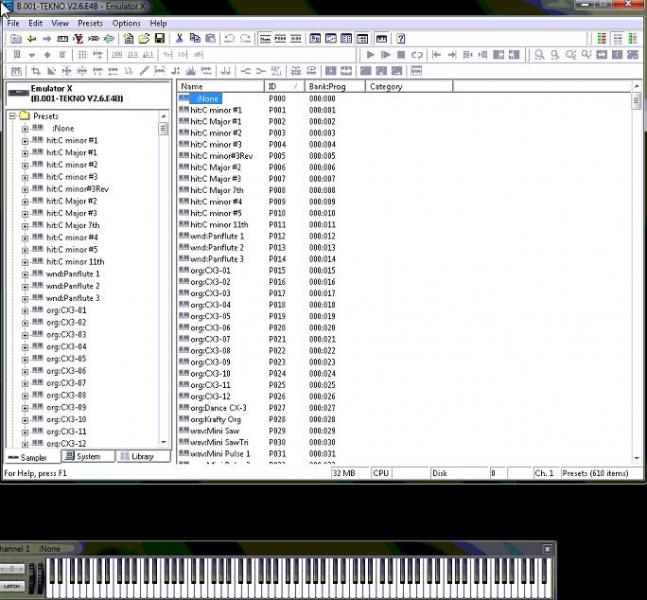647x600 pixels.
Task: Toggle list view sorted by Name
Action: (x=265, y=39)
